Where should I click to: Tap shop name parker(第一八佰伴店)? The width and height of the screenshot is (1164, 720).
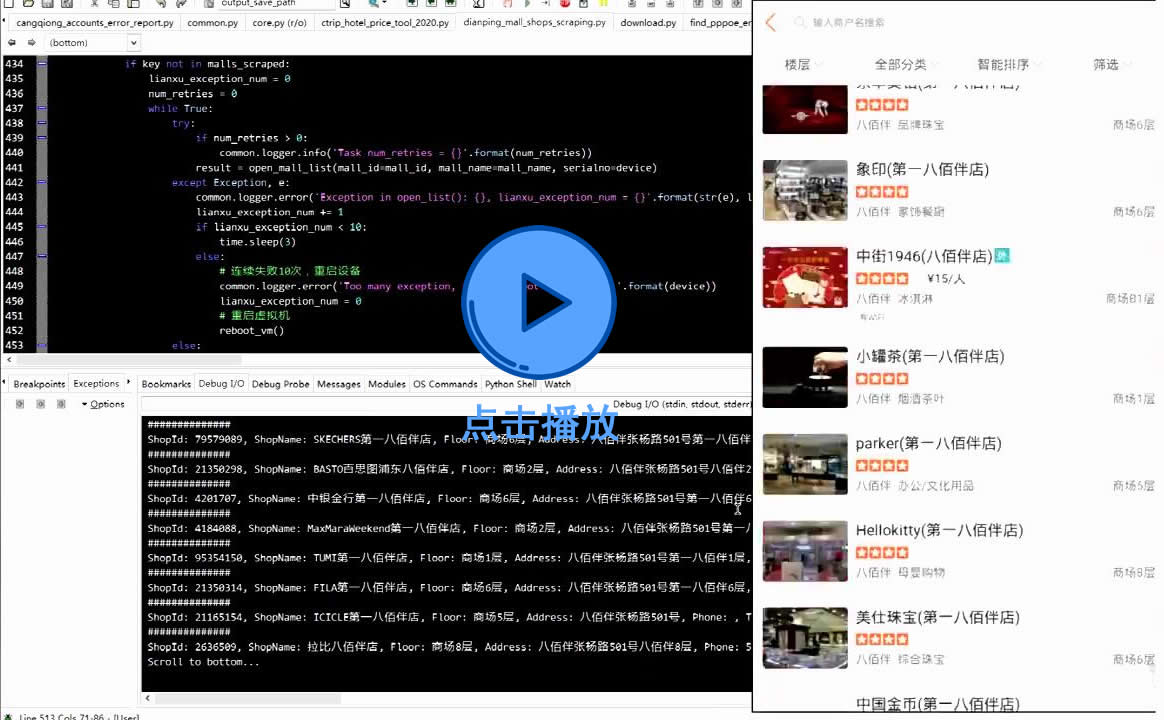[929, 443]
